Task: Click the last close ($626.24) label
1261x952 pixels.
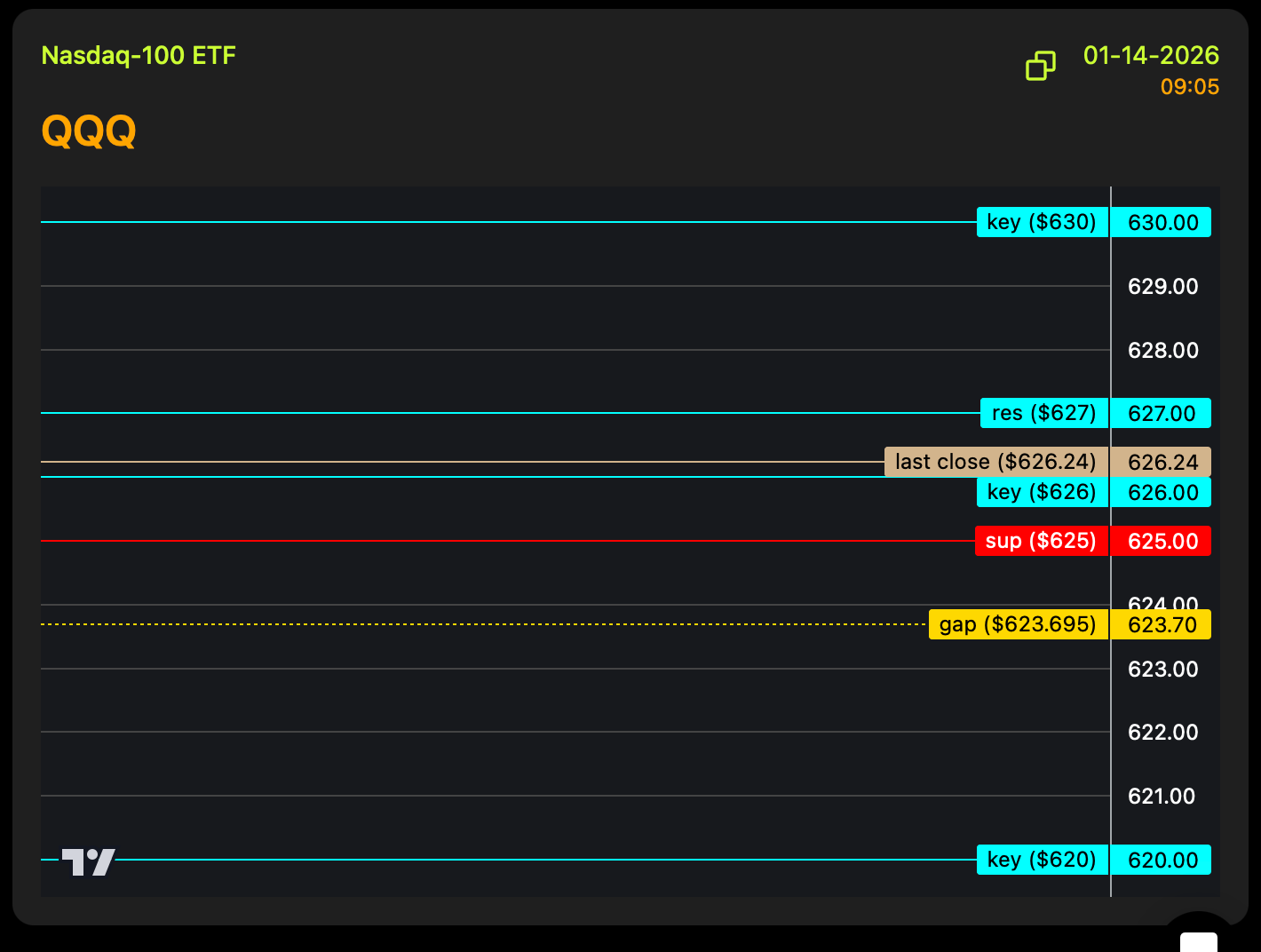Action: [995, 462]
